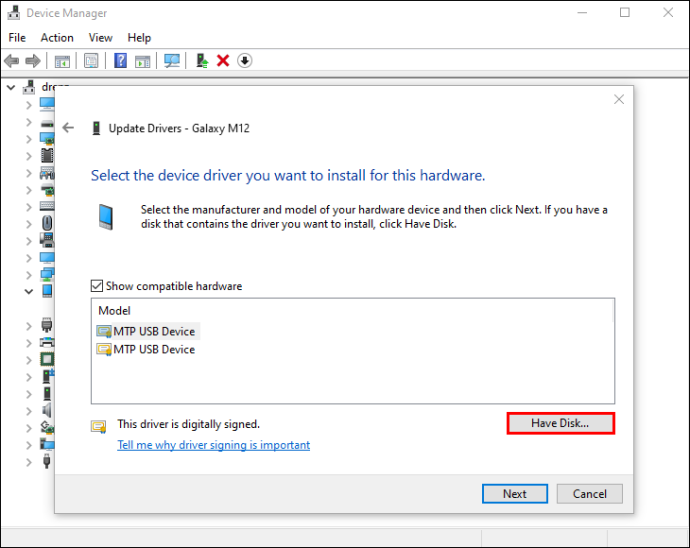
Task: Click the certificate icon beside digitally signed text
Action: 99,427
